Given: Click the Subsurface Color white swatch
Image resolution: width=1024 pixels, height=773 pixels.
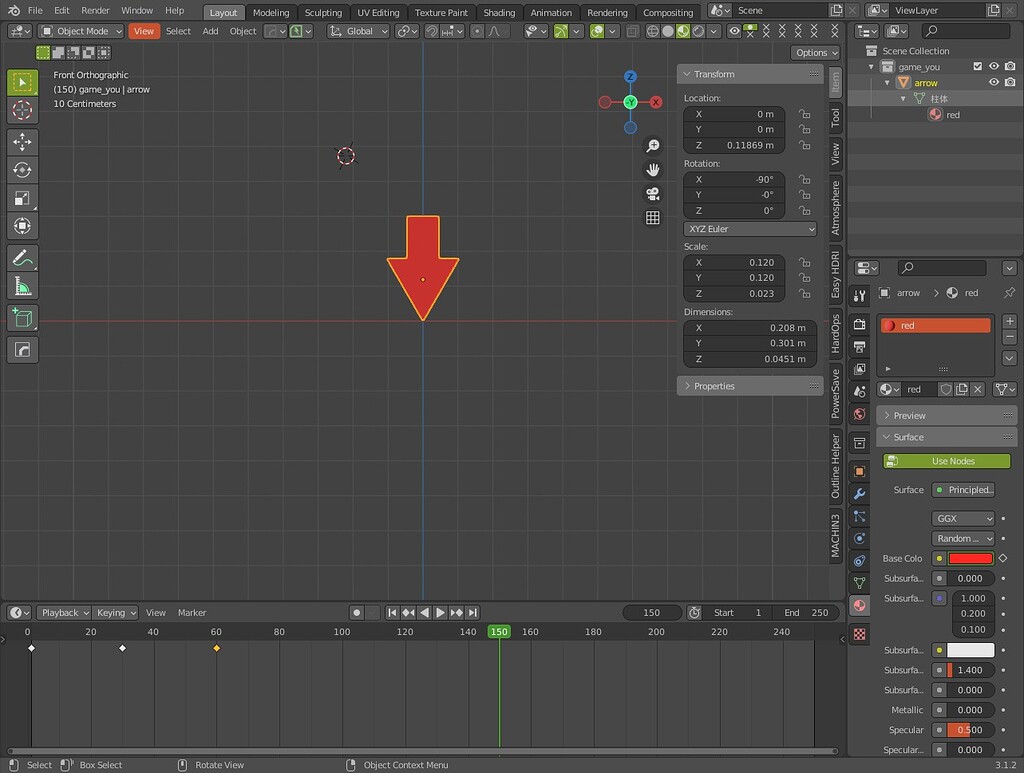Looking at the screenshot, I should coord(970,650).
